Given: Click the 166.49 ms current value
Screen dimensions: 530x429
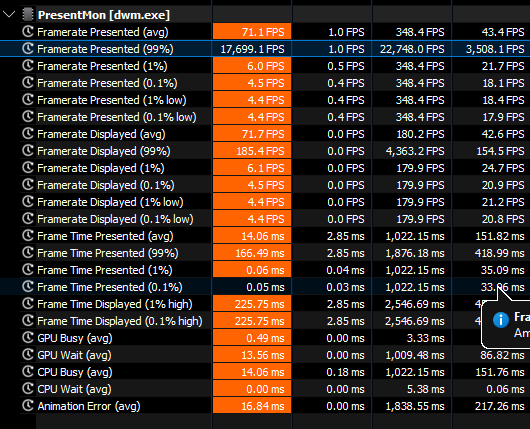Looking at the screenshot, I should coord(260,253).
